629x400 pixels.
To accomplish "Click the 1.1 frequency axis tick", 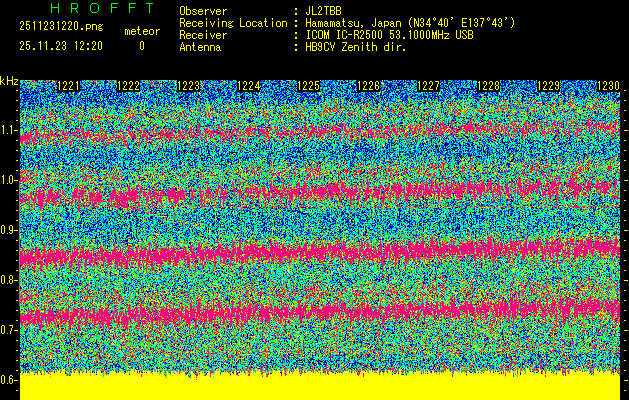I will (9, 130).
